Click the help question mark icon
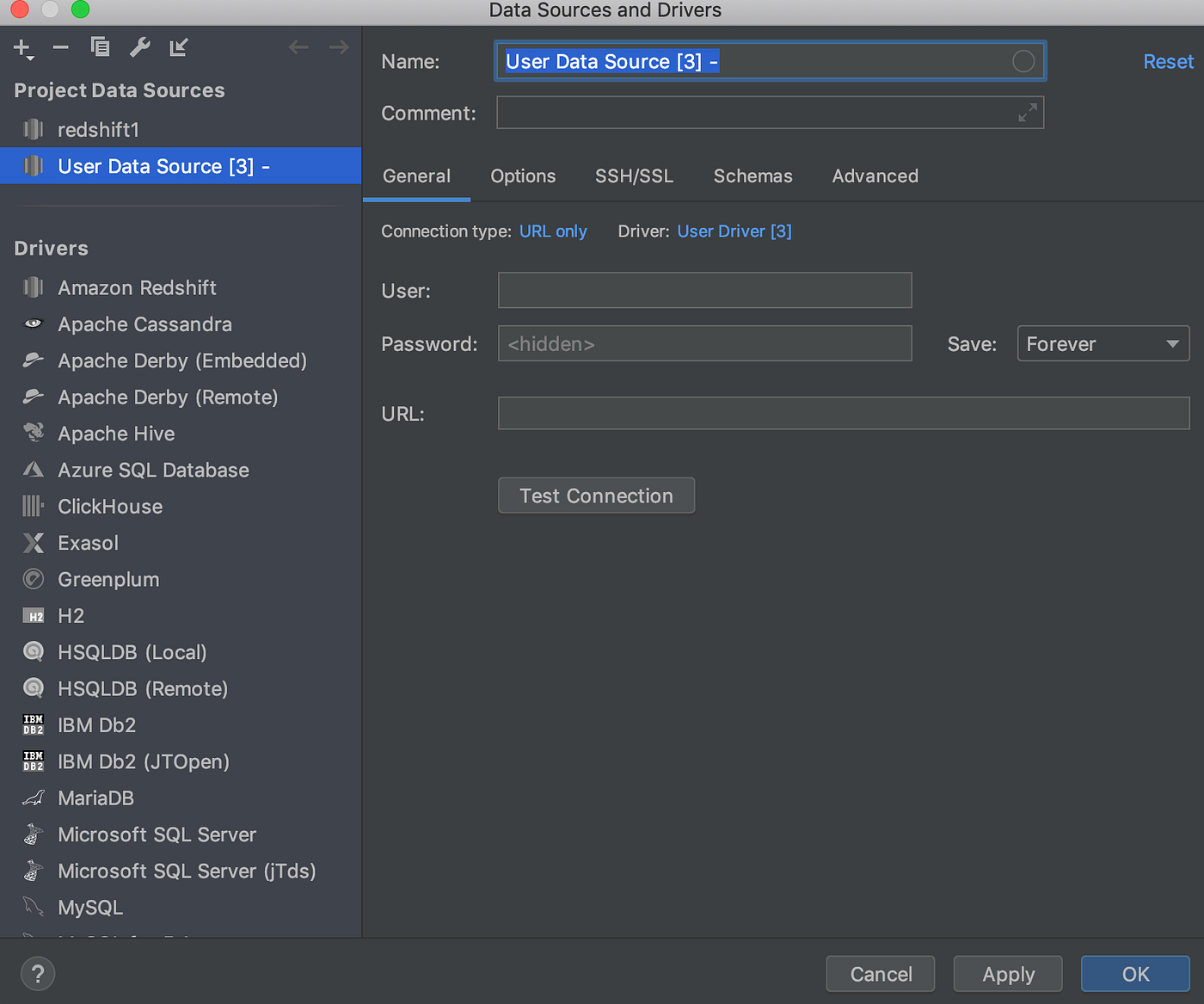 (37, 973)
